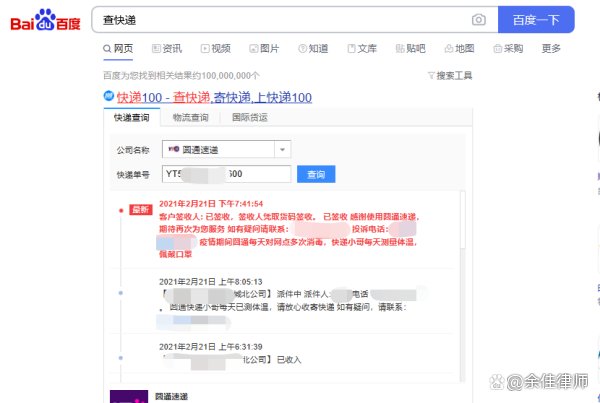Focus the 快递单号 input field

(x=227, y=174)
